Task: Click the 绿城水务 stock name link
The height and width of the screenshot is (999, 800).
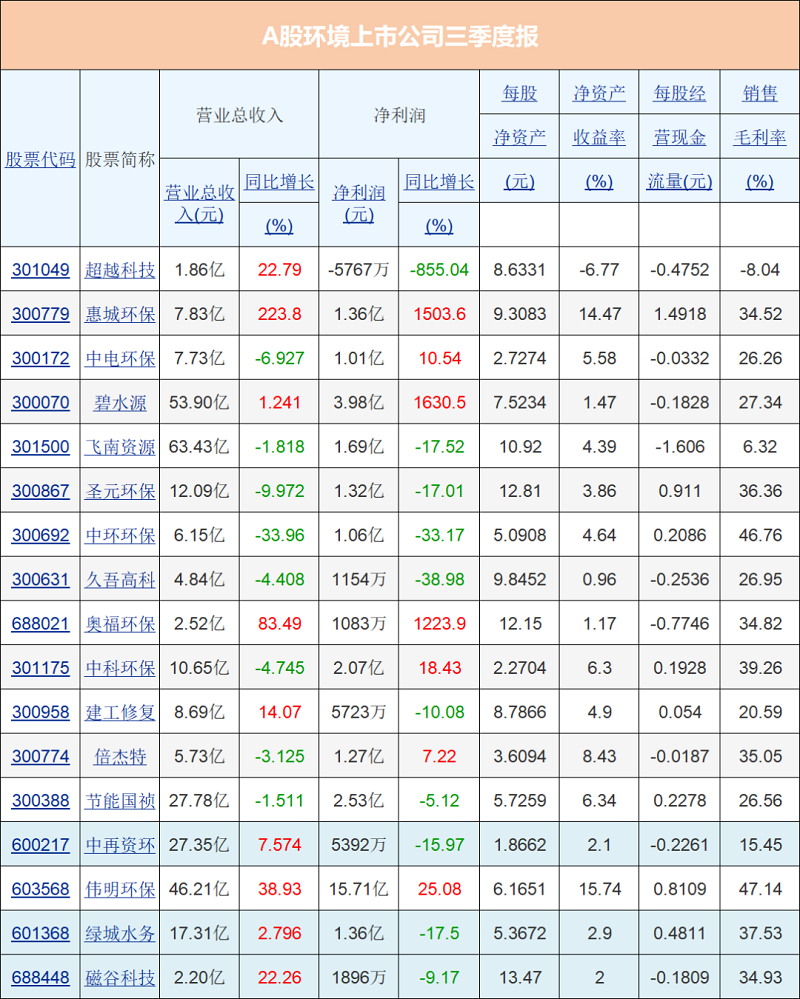Action: pyautogui.click(x=120, y=934)
